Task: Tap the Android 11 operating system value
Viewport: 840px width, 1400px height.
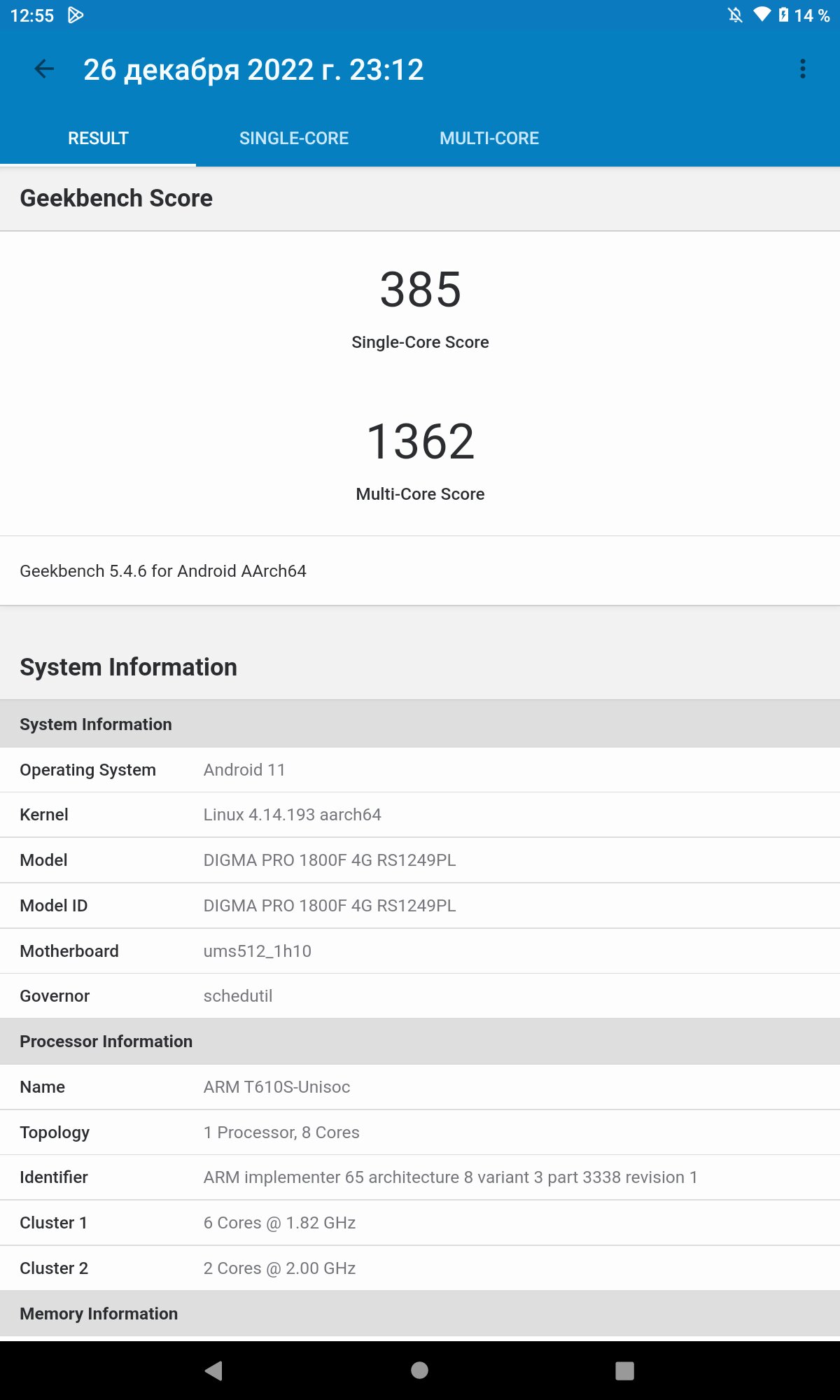Action: (244, 770)
